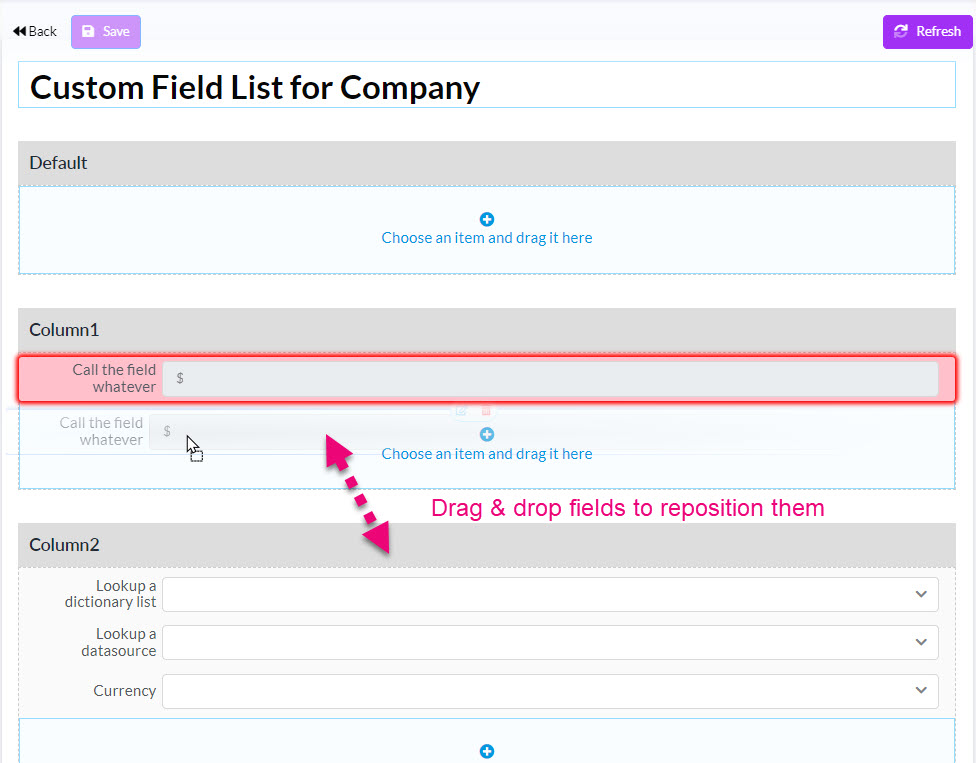
Task: Click the Back button
Action: (35, 32)
